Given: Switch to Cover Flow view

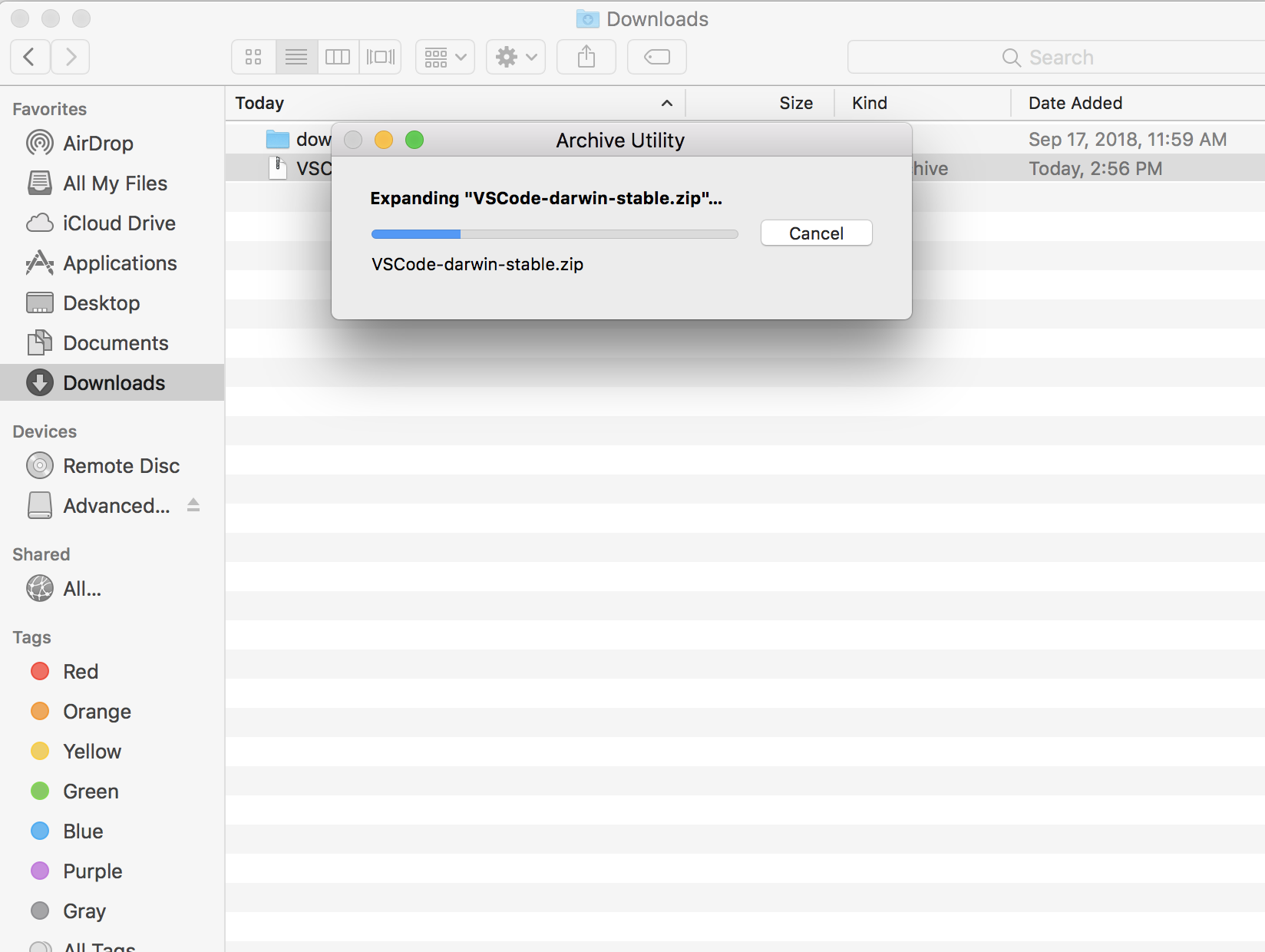Looking at the screenshot, I should 380,57.
